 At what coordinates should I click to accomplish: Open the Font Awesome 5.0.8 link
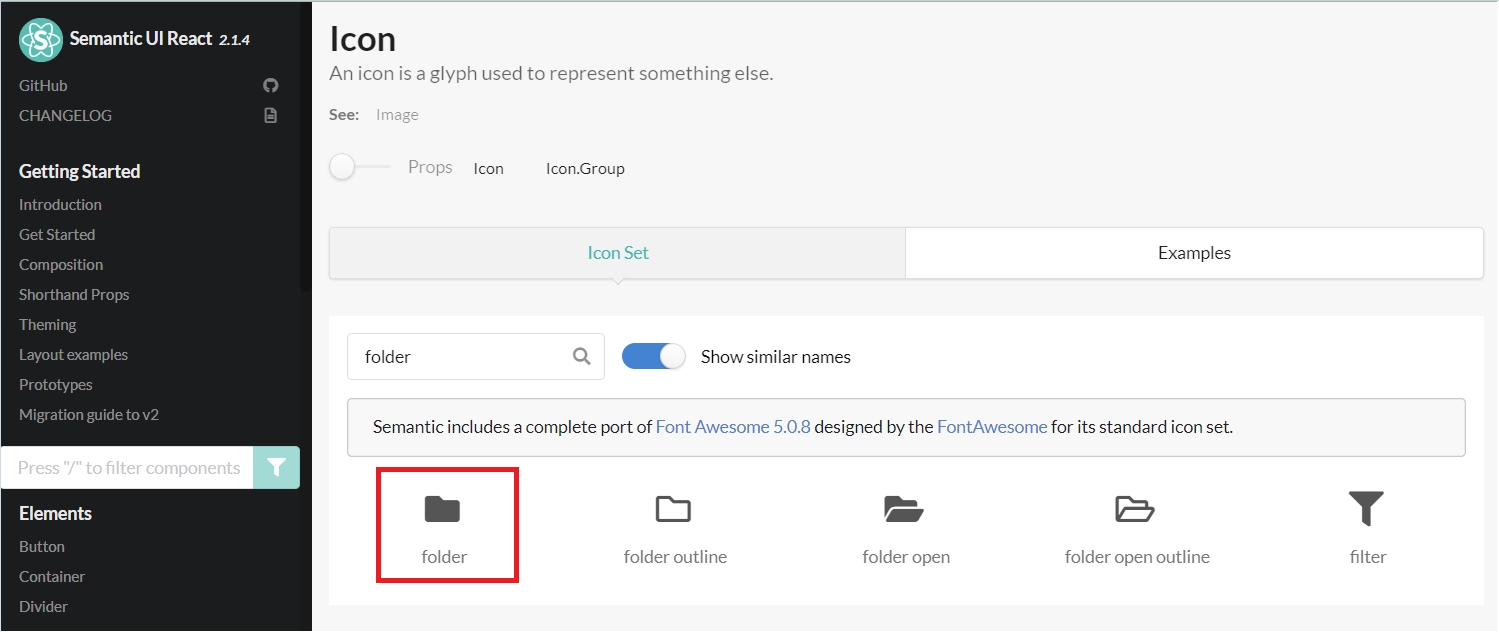[x=733, y=427]
